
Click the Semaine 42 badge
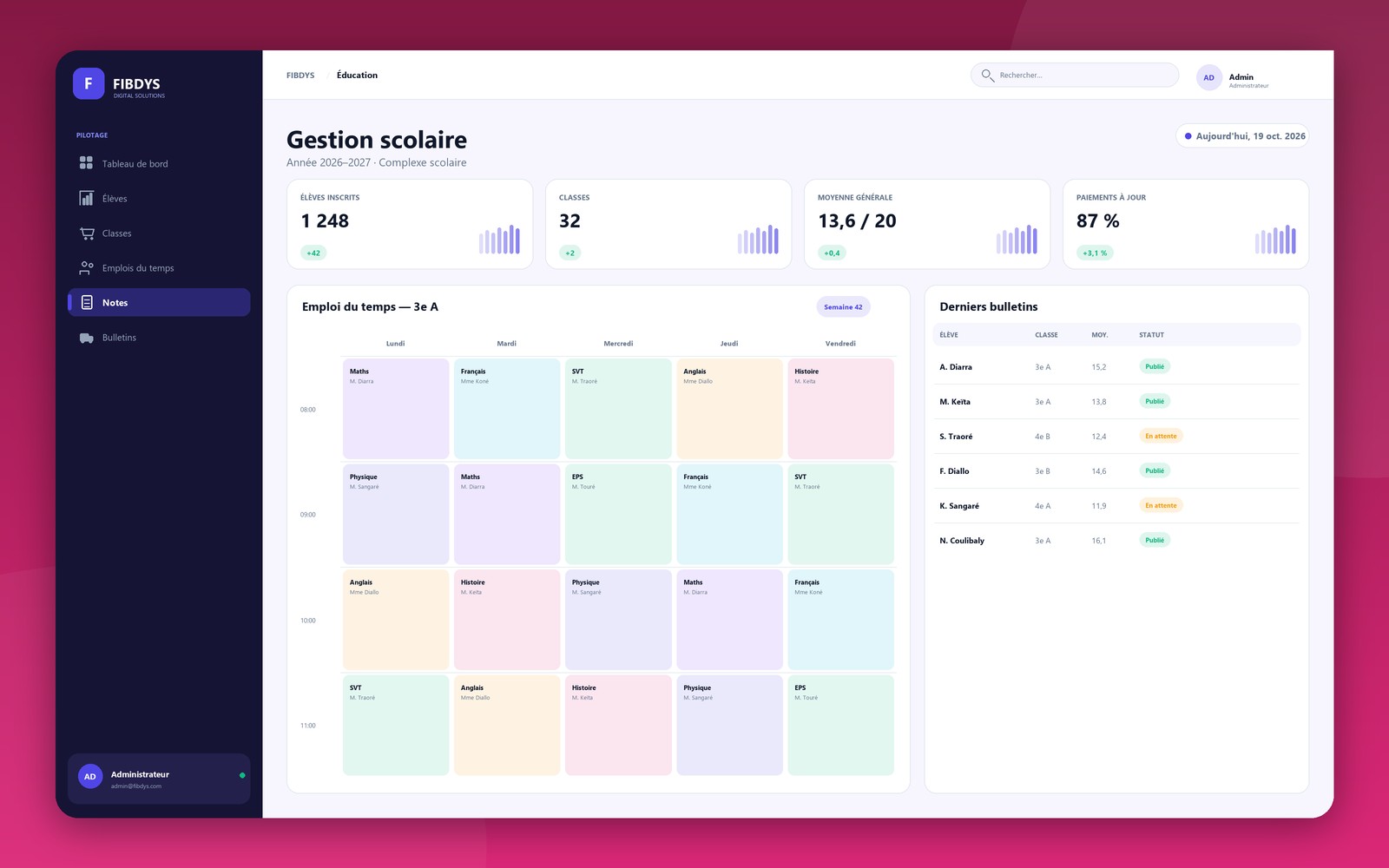point(843,306)
